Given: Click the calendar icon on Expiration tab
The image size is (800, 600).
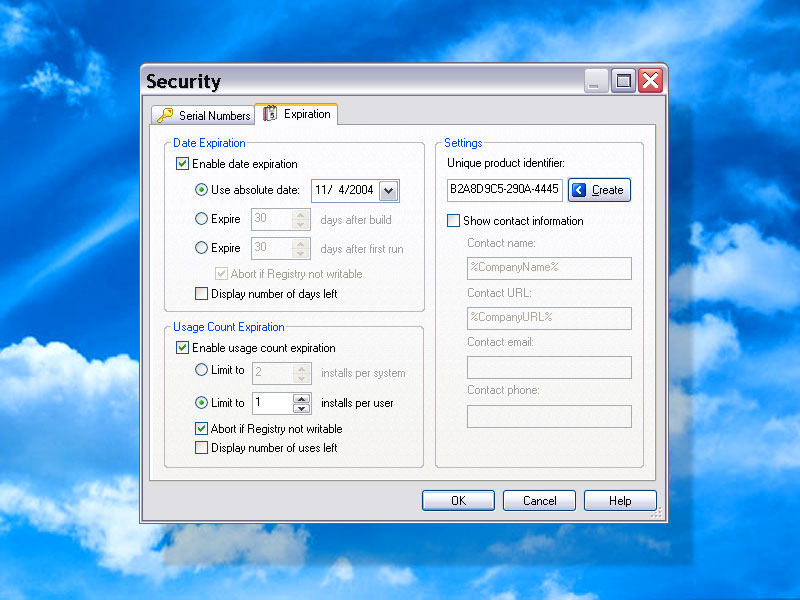Looking at the screenshot, I should pos(270,113).
